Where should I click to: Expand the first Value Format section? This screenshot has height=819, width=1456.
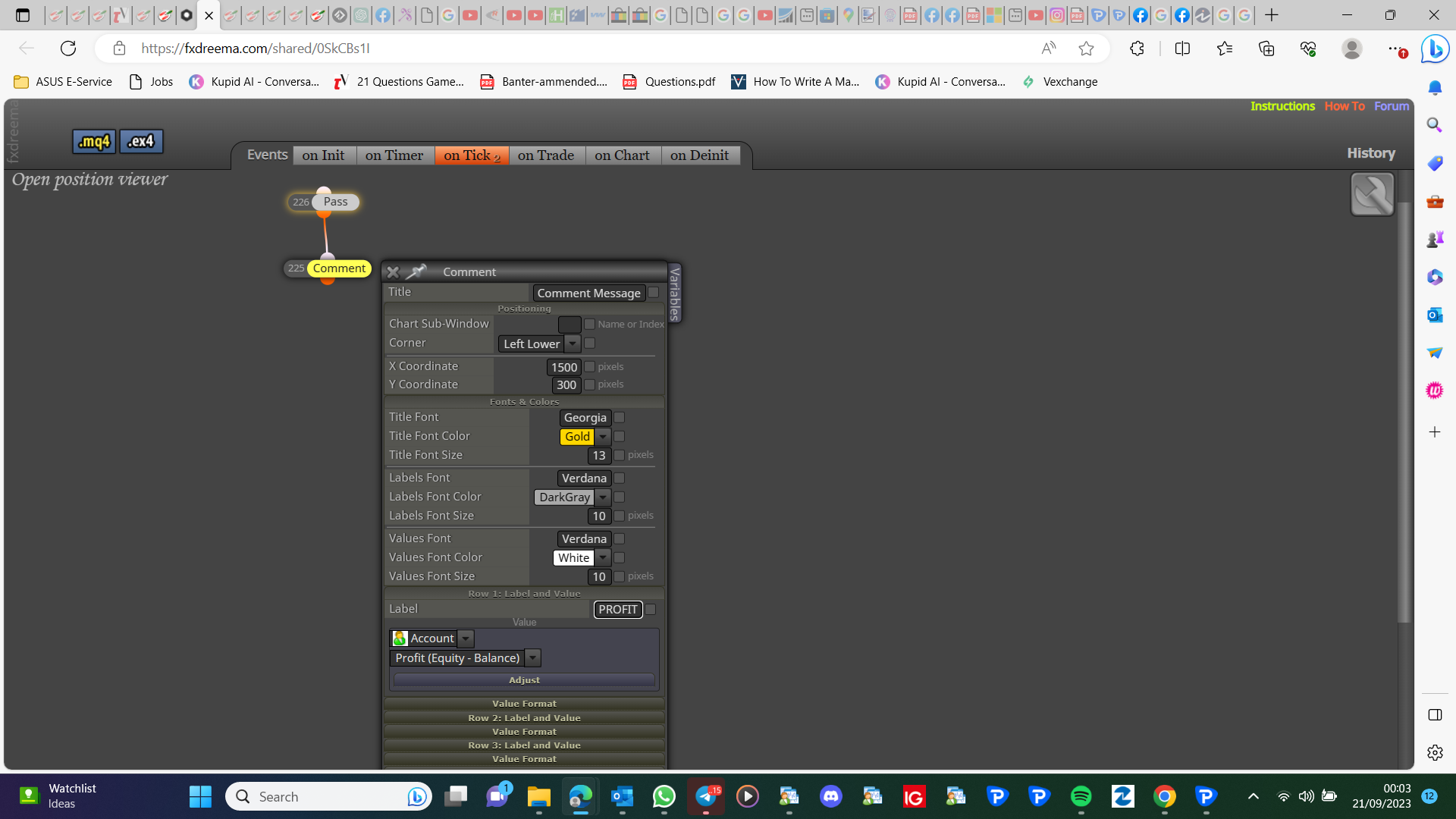[x=524, y=704]
